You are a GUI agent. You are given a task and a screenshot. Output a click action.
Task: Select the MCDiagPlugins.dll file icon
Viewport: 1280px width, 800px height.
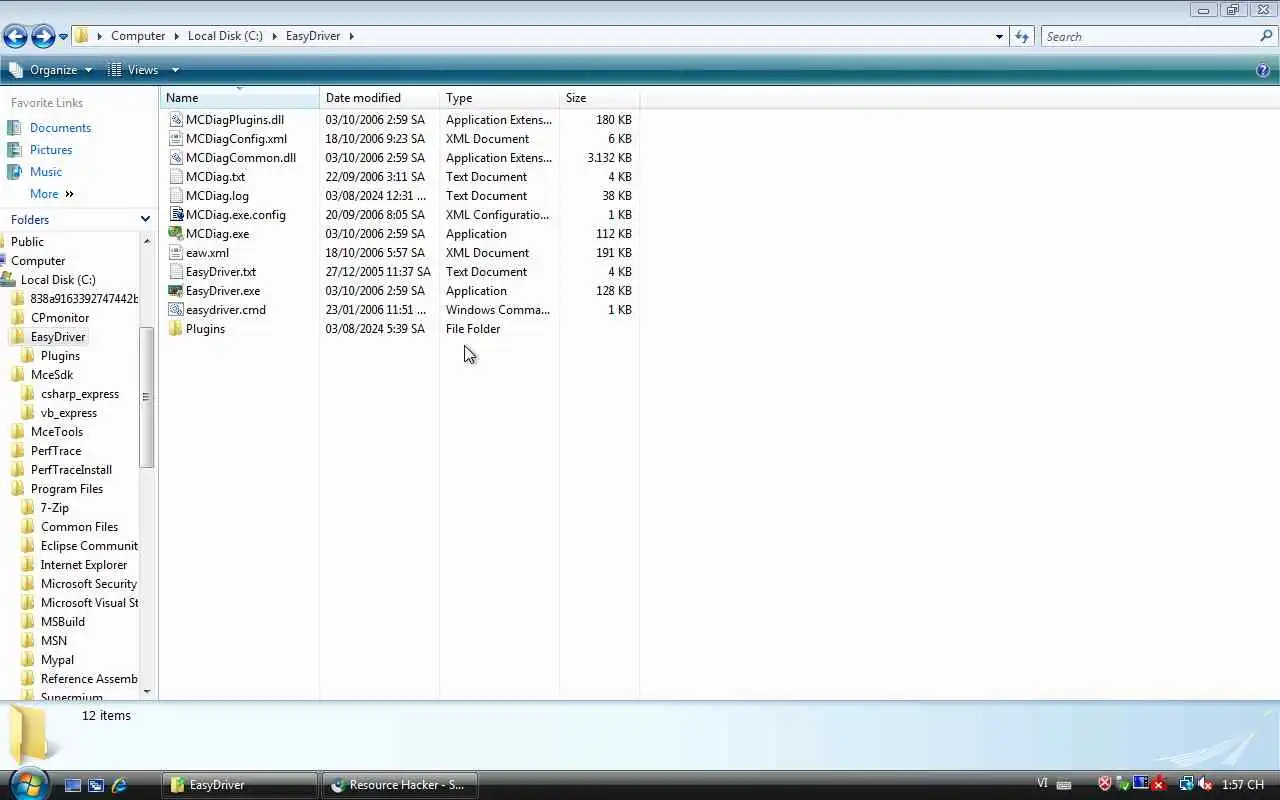[x=176, y=120]
